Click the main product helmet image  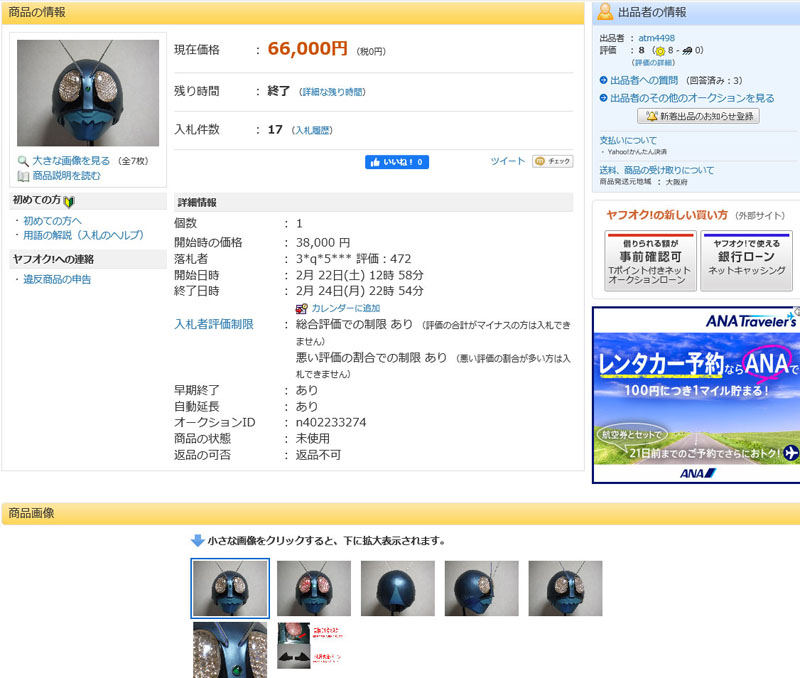pos(88,93)
